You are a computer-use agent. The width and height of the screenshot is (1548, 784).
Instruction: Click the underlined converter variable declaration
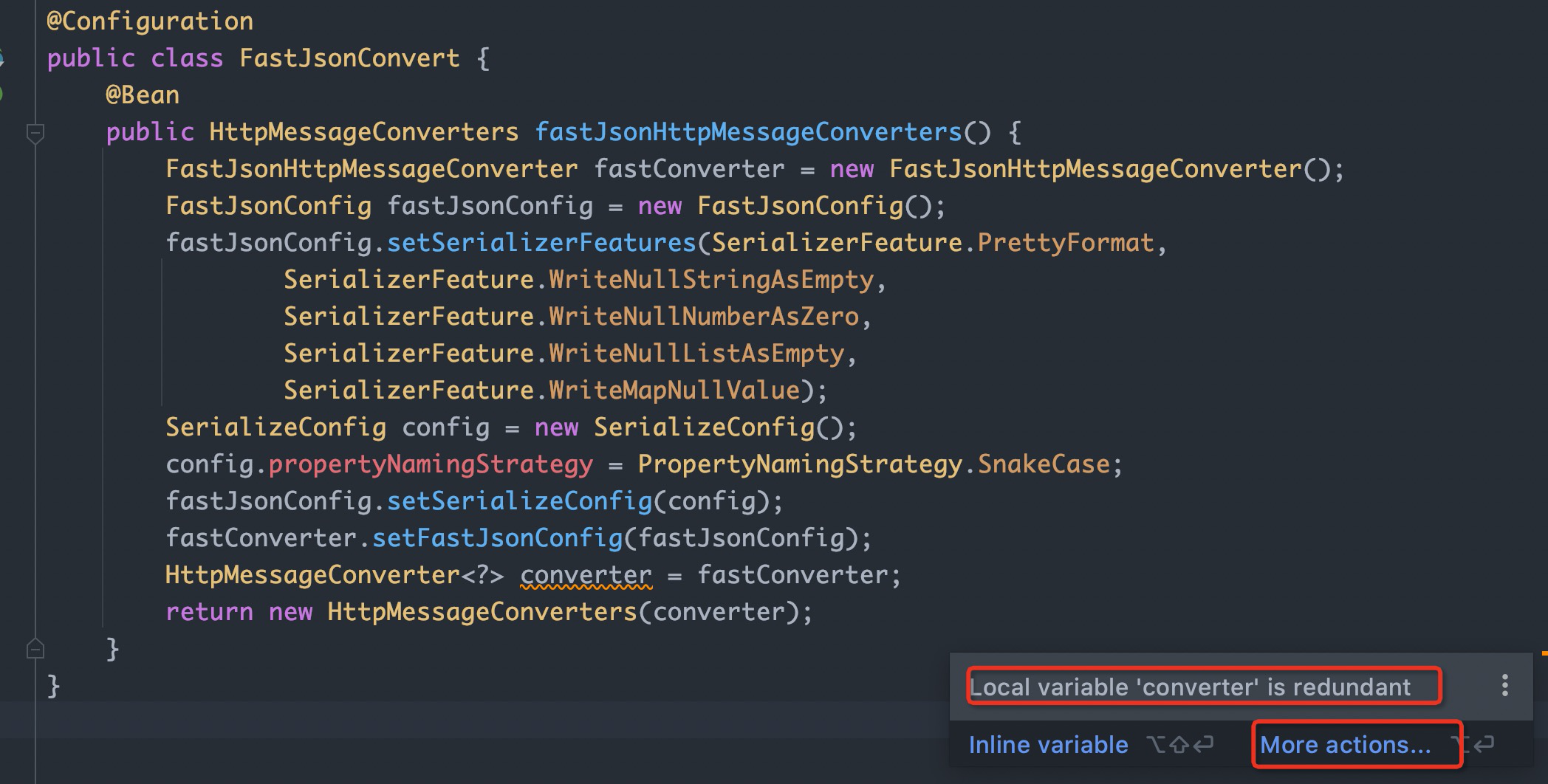[x=586, y=575]
